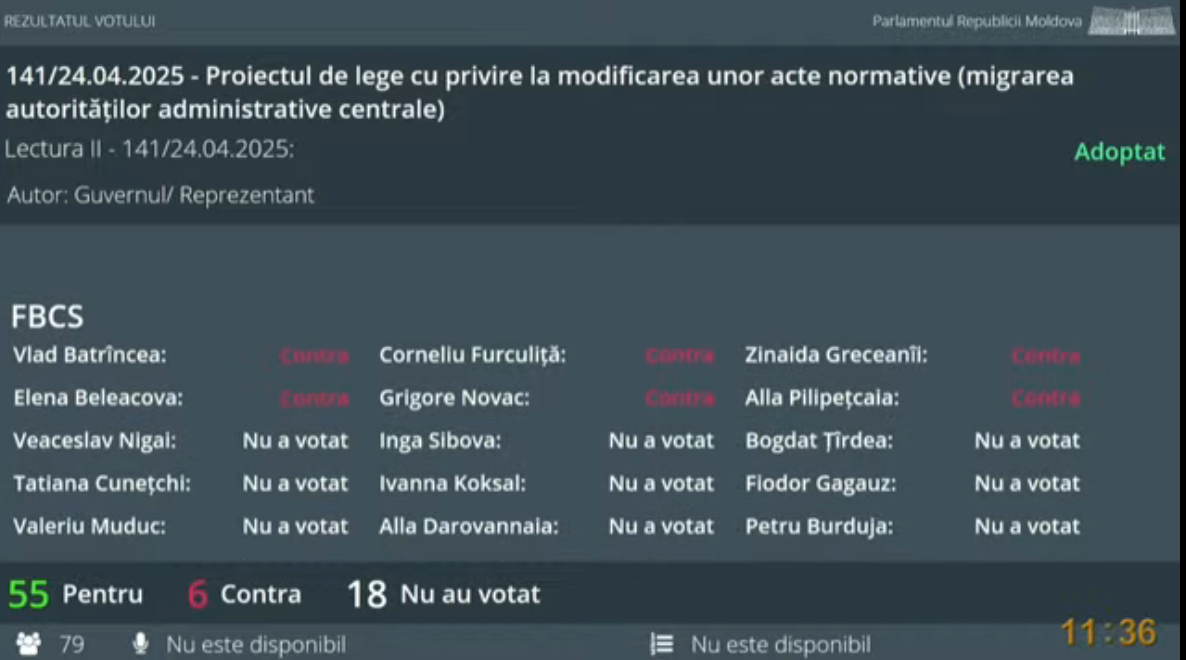Click the microphone speaker icon
The height and width of the screenshot is (660, 1186).
tap(141, 644)
